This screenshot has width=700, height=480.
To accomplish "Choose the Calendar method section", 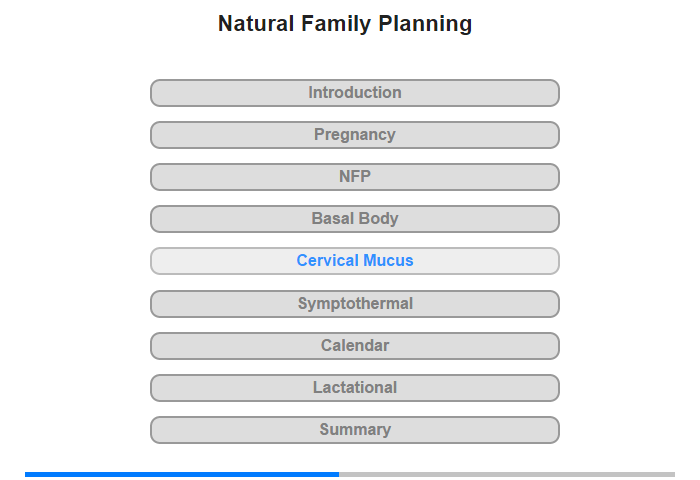I will tap(354, 346).
